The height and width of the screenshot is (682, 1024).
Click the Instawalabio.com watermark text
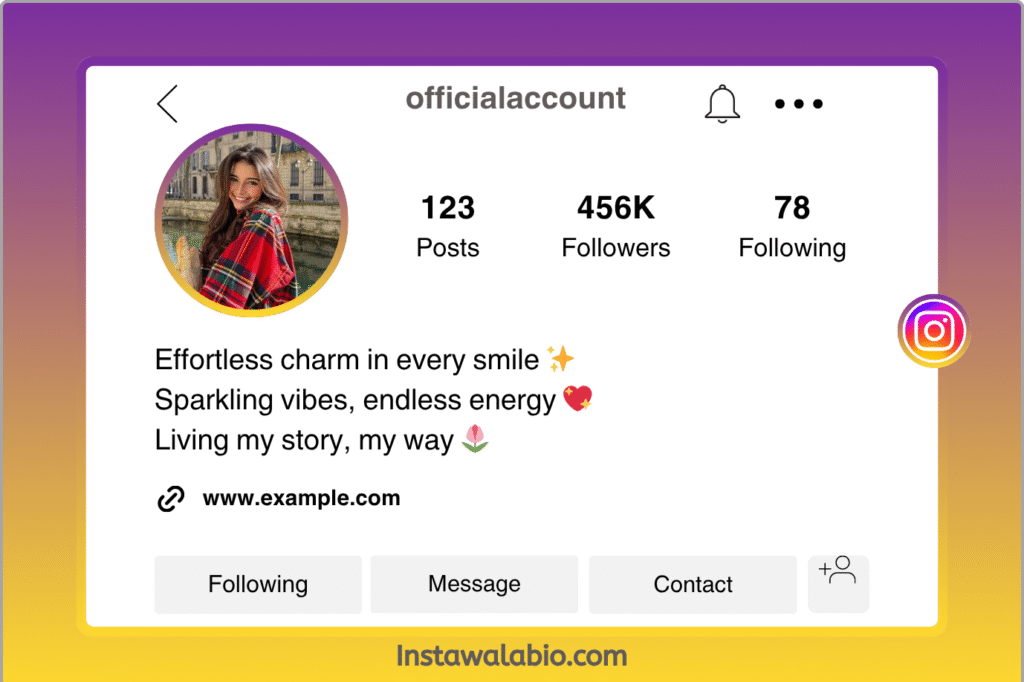click(512, 655)
